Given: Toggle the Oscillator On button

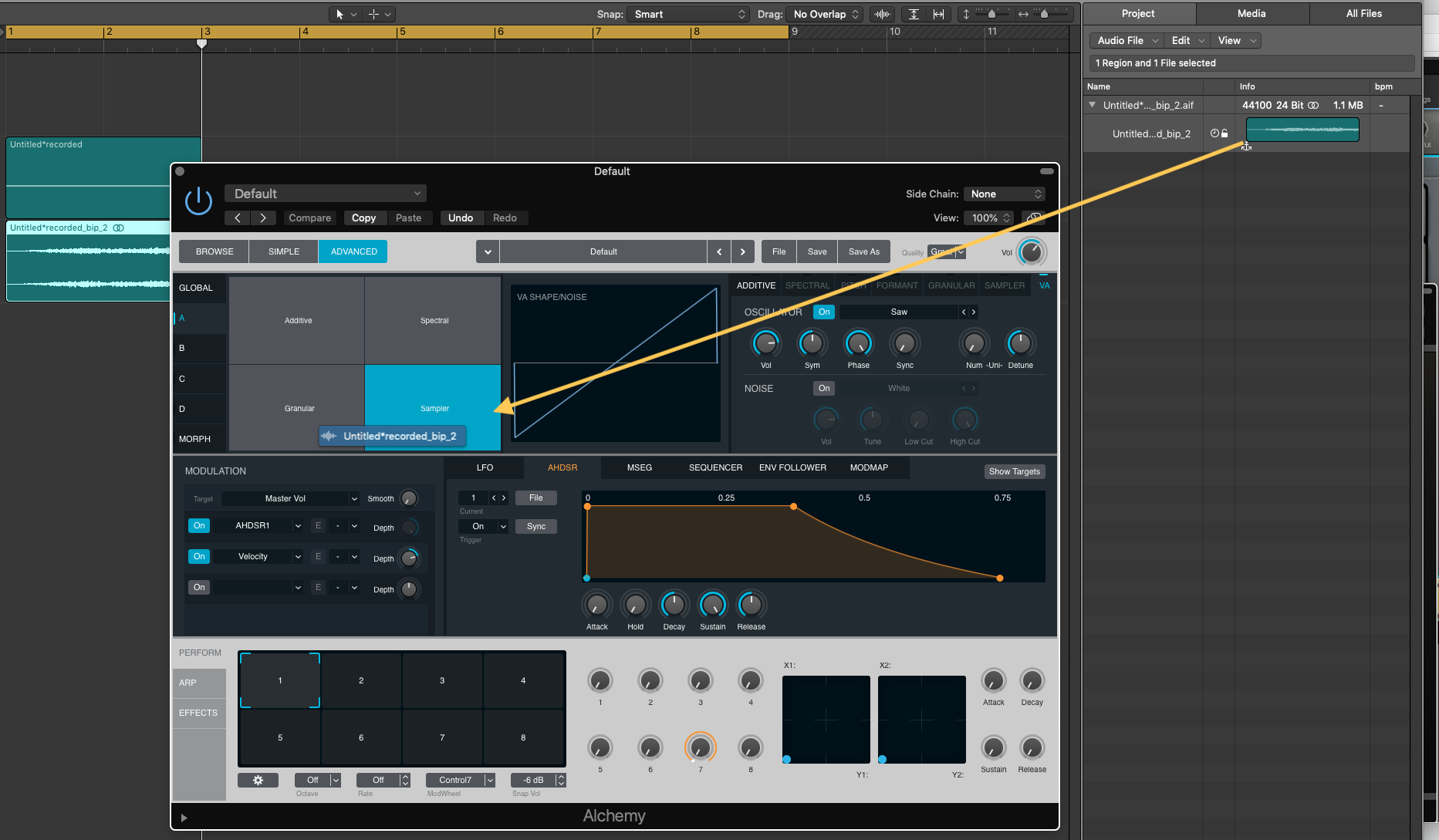Looking at the screenshot, I should point(824,312).
